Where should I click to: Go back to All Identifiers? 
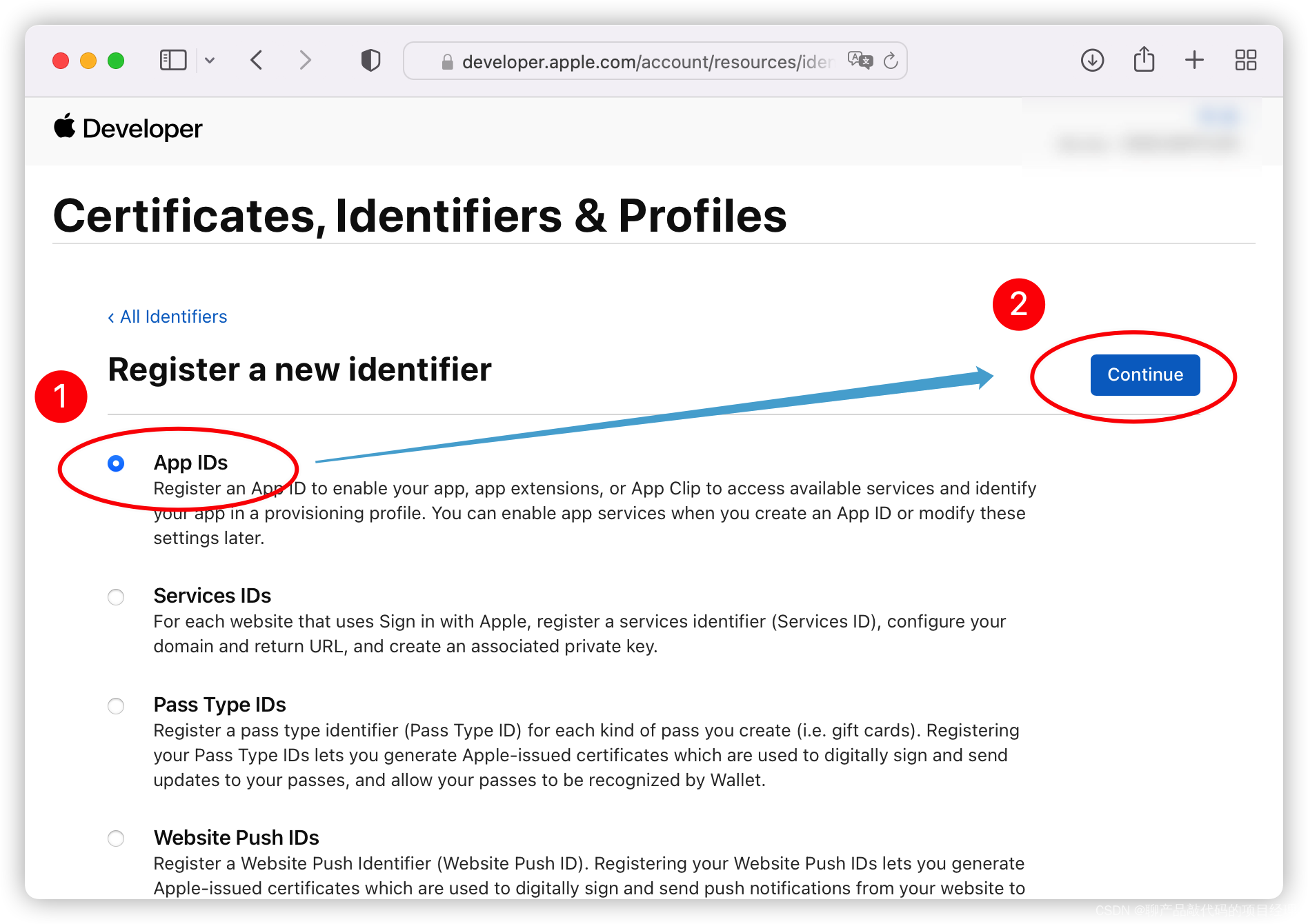click(168, 317)
